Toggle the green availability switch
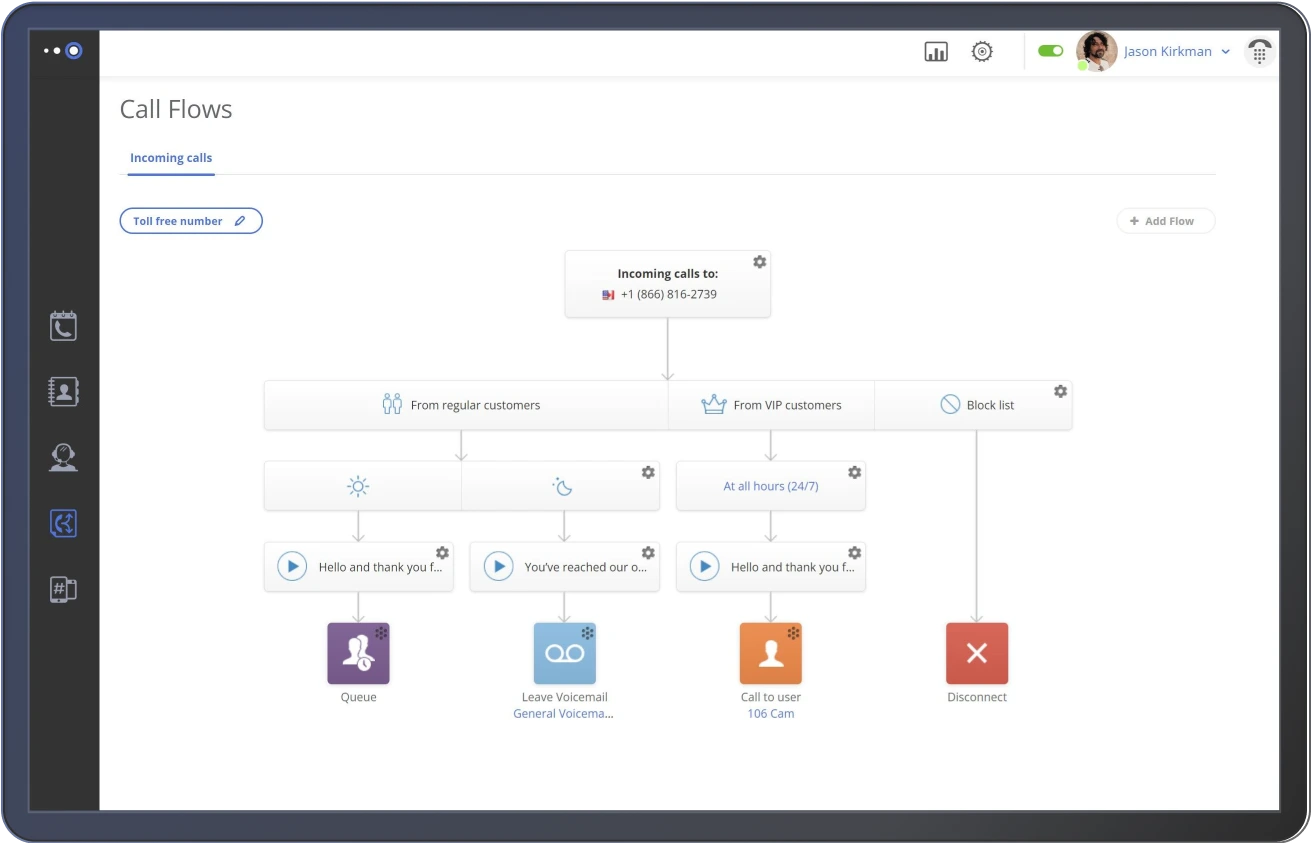 pyautogui.click(x=1050, y=51)
